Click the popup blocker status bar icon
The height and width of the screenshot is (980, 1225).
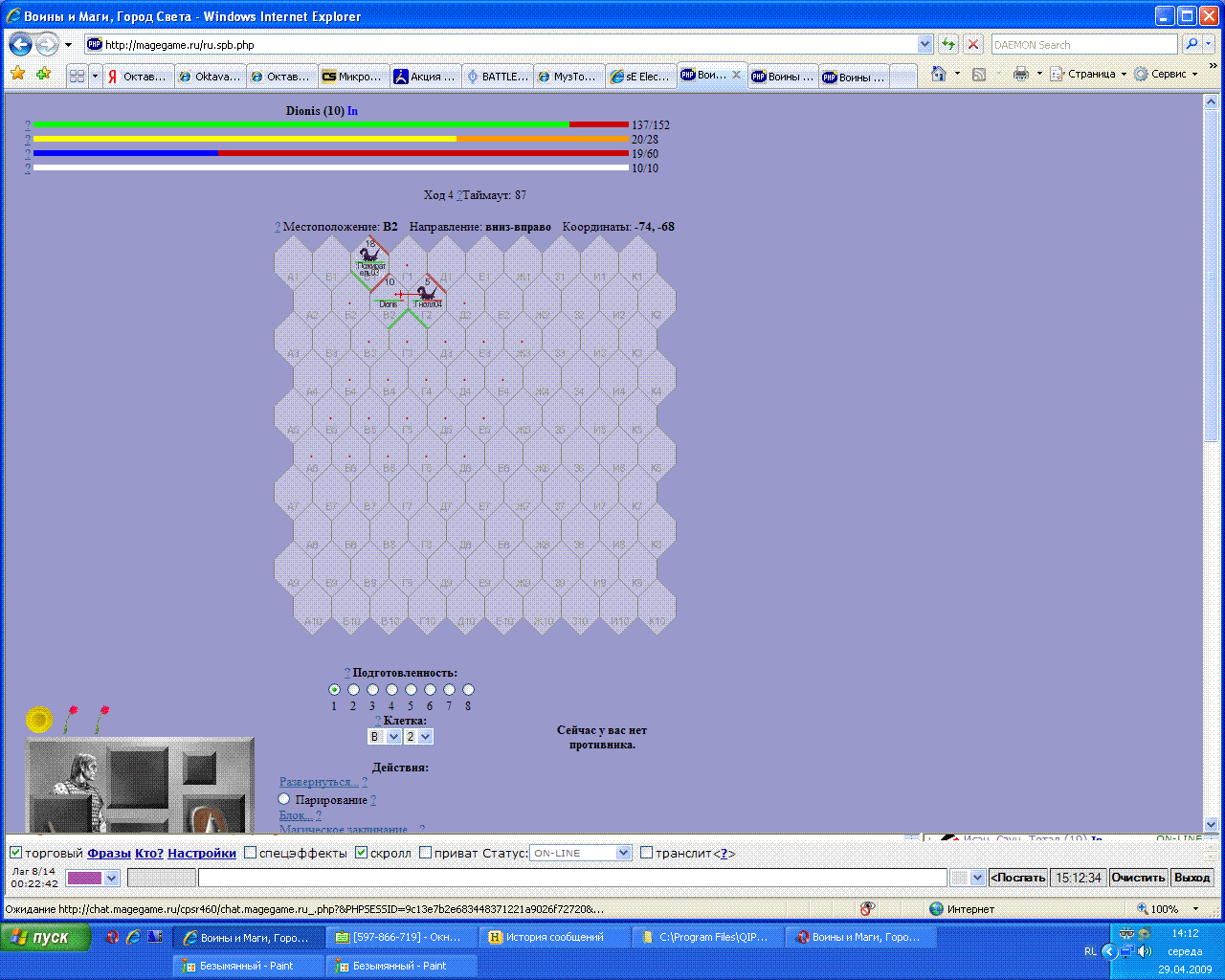(868, 908)
